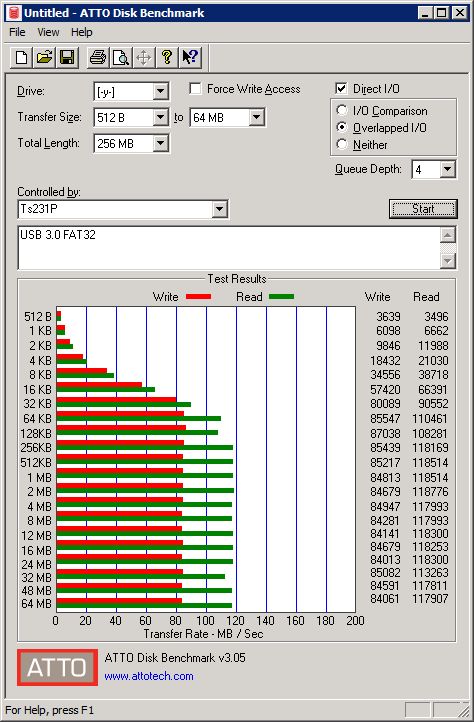The width and height of the screenshot is (474, 722).
Task: Enable Force Write Access checkbox
Action: 196,88
